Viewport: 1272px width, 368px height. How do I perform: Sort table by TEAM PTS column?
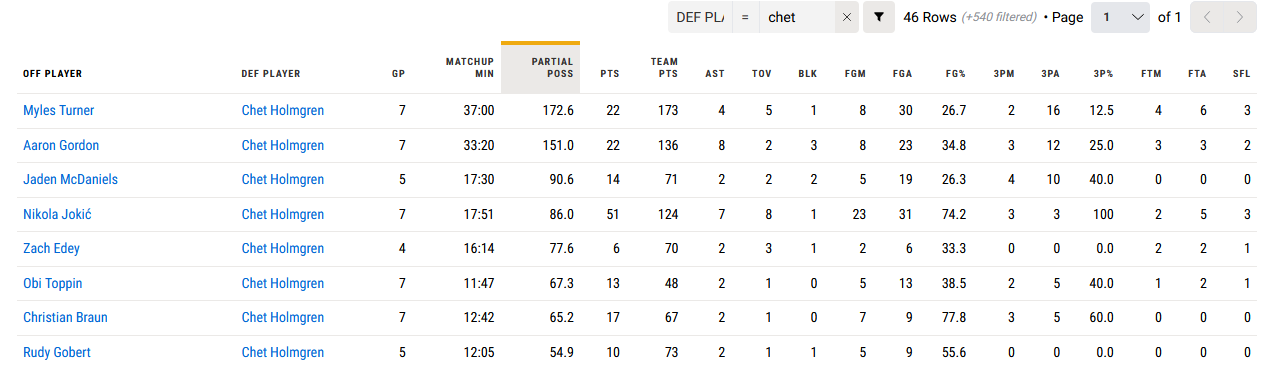click(664, 68)
